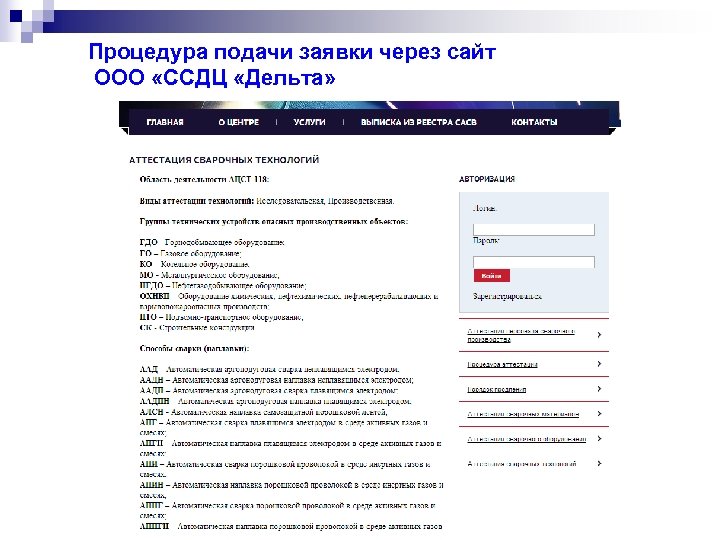
Task: Open the УСЛУГИ menu item
Action: 309,122
